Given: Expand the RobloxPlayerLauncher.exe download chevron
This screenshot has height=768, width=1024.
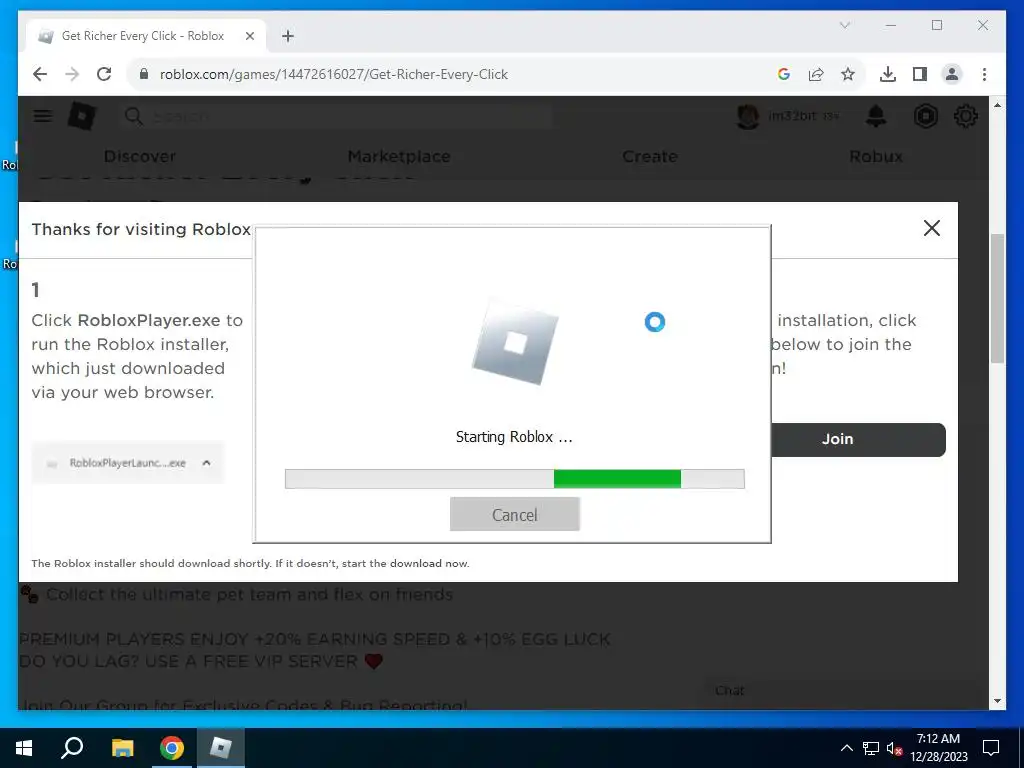Looking at the screenshot, I should tap(206, 463).
